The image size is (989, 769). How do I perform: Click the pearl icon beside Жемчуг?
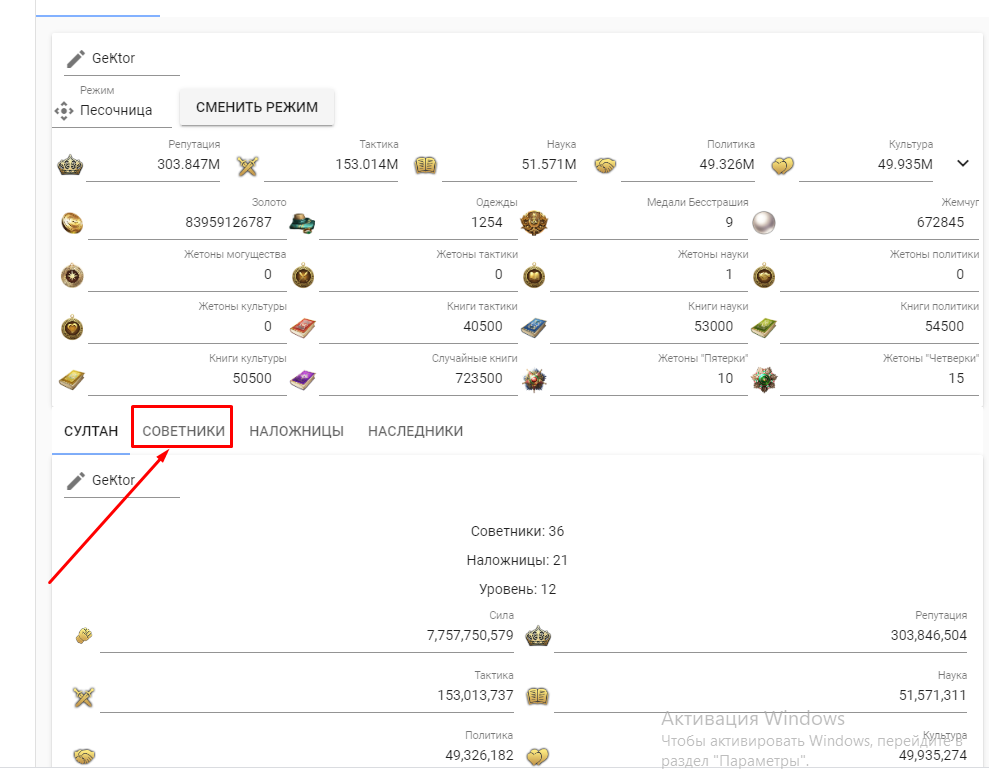(x=764, y=223)
